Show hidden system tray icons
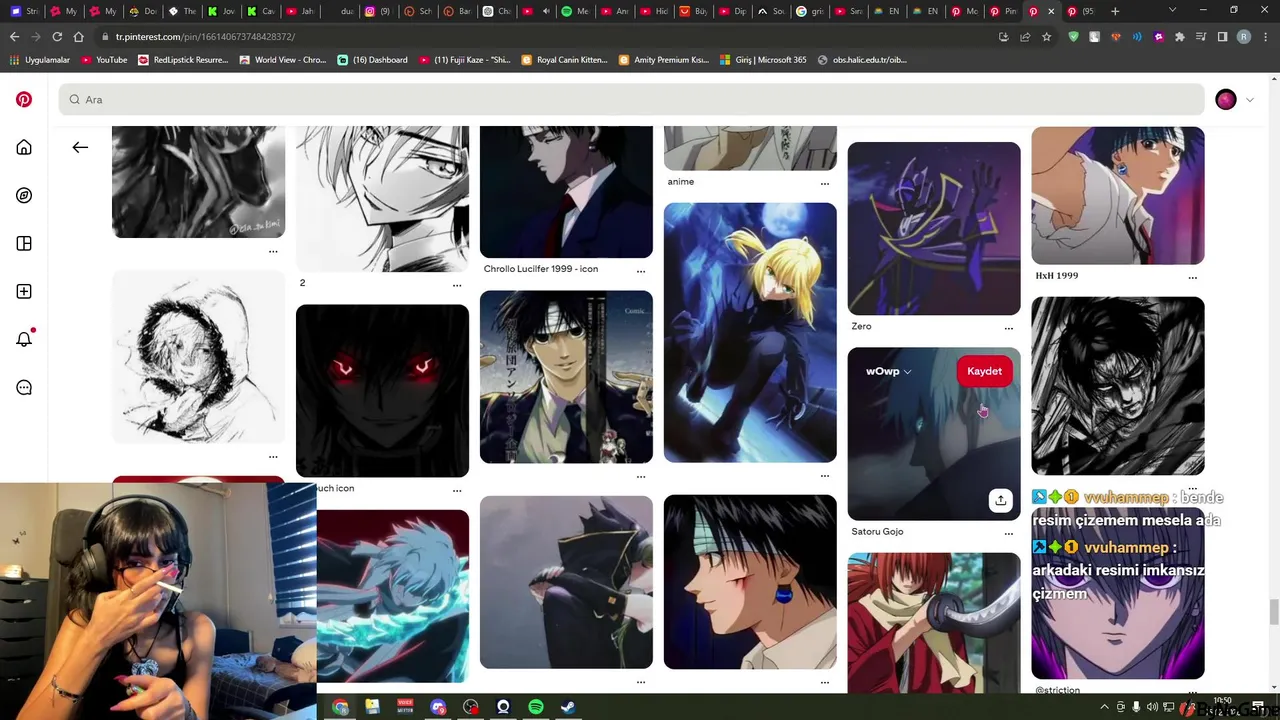This screenshot has width=1280, height=720. [x=1104, y=707]
